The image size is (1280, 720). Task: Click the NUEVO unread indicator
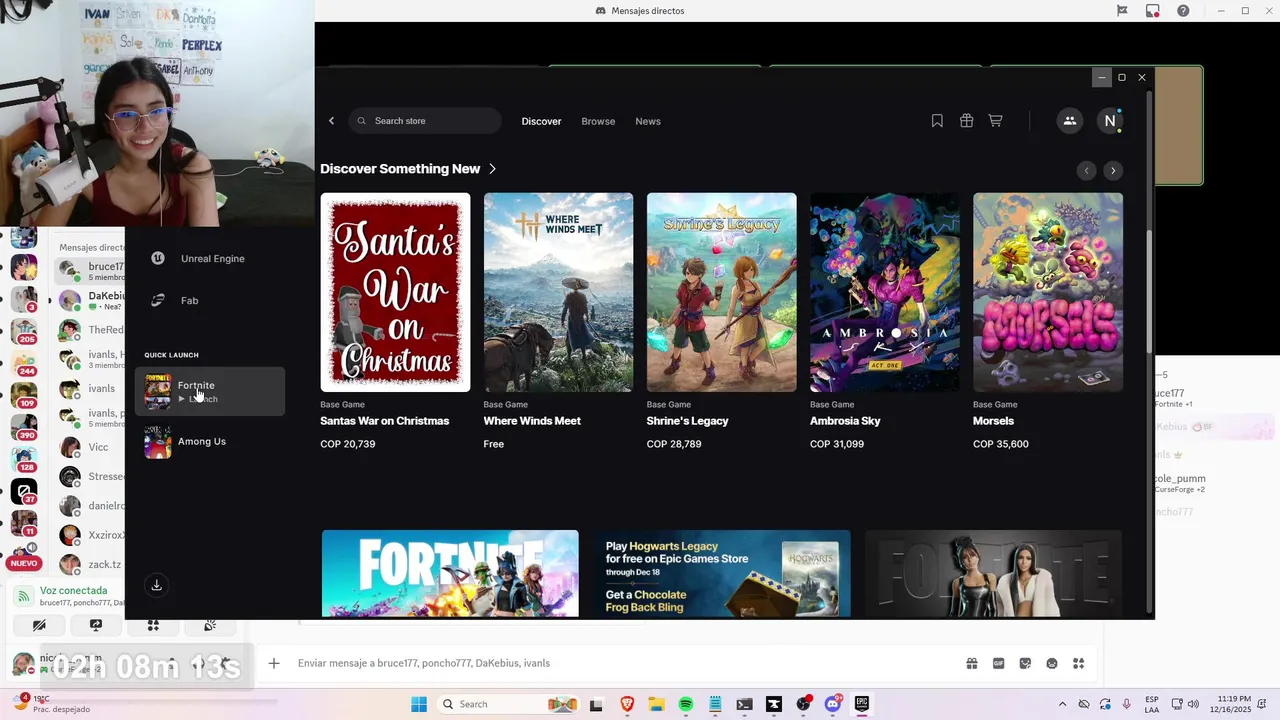point(24,563)
